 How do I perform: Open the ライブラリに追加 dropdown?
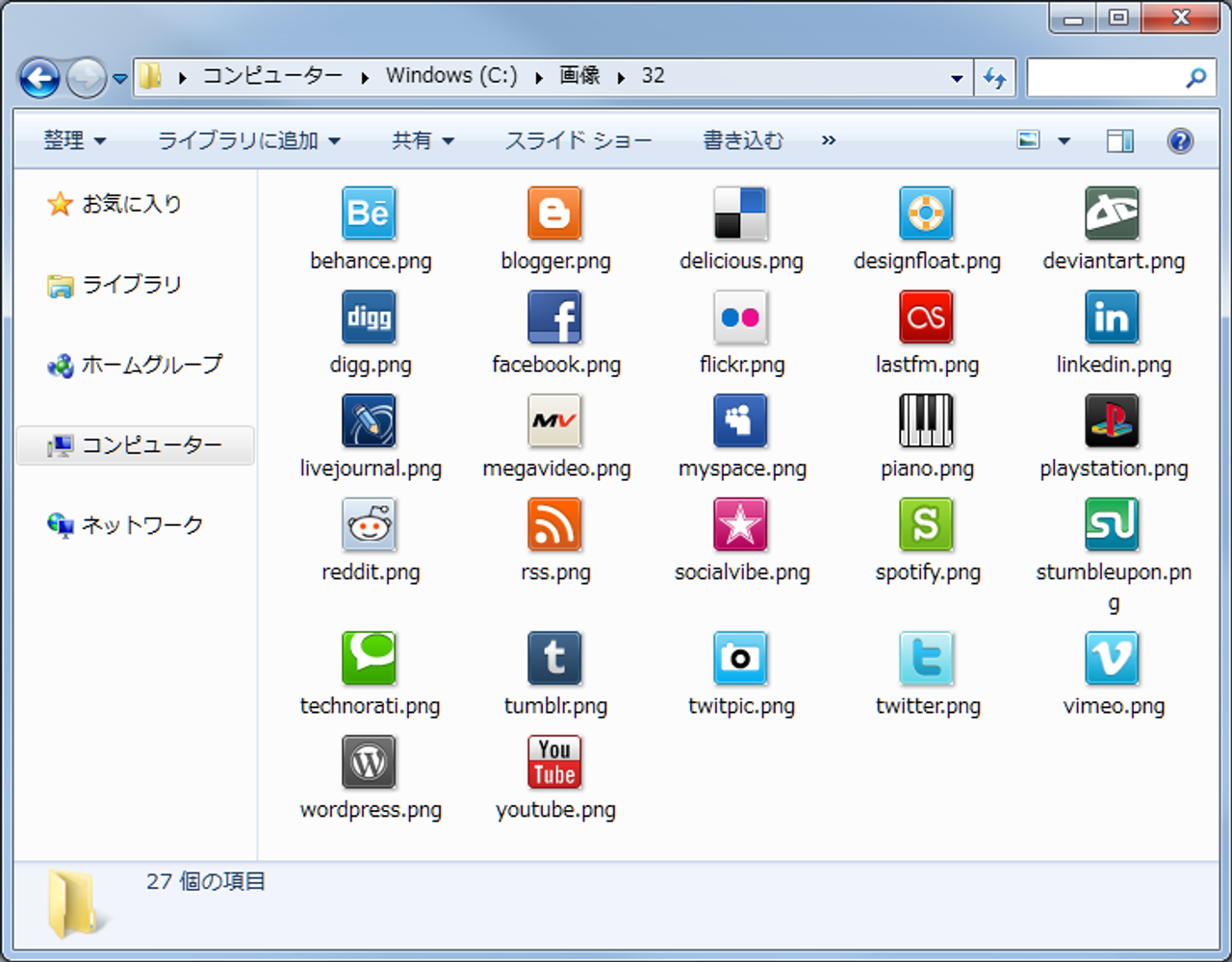(249, 140)
